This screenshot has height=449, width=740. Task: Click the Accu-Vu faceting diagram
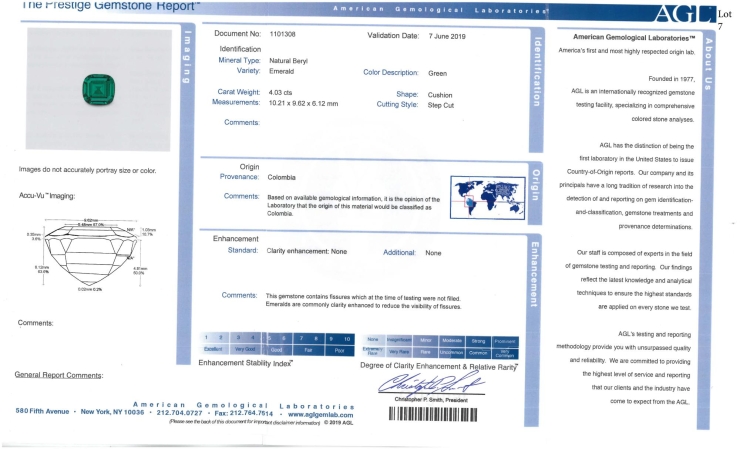pos(91,255)
